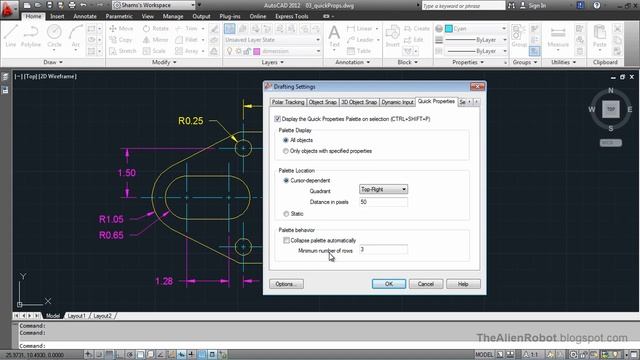Select the All objects radio button

click(x=286, y=140)
